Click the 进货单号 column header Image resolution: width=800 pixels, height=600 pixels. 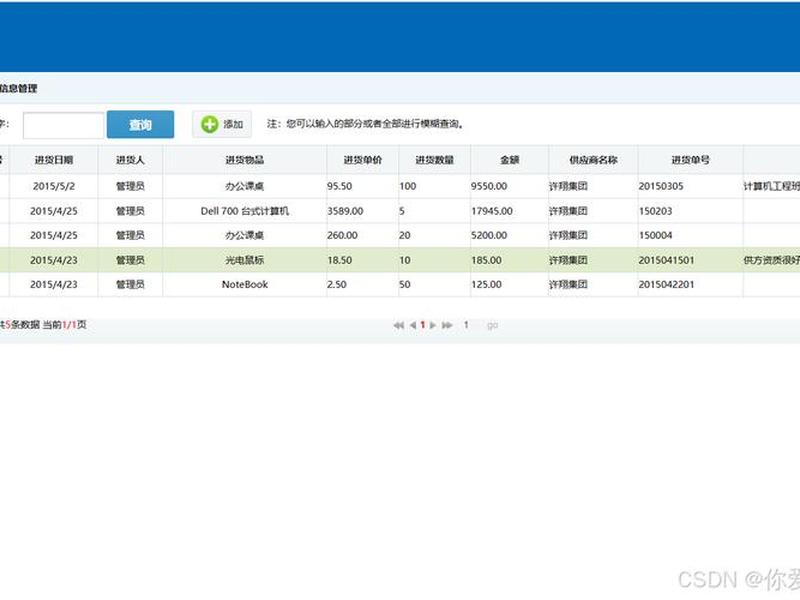pos(690,160)
